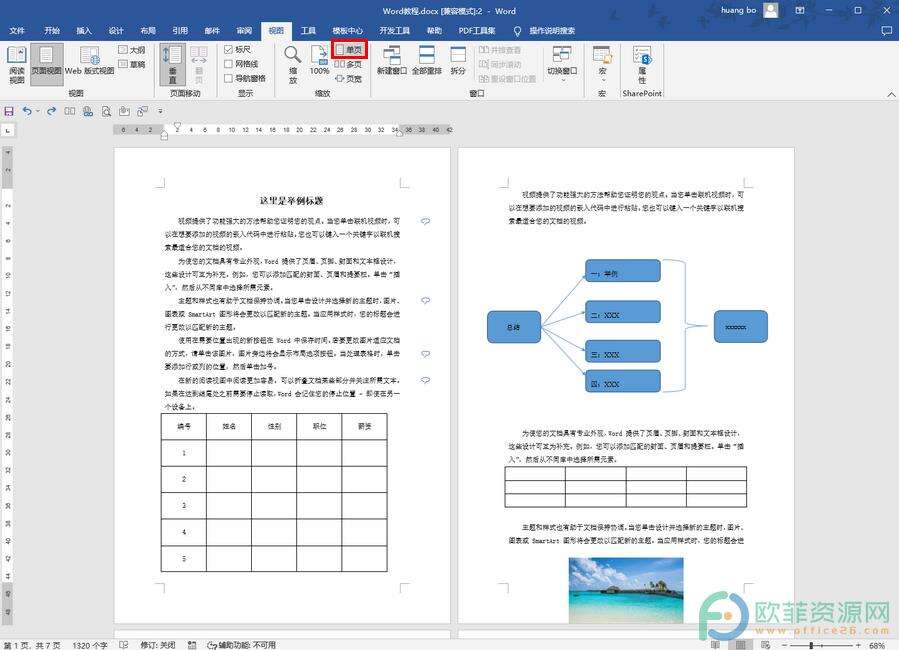Screen dimensions: 899x650
Task: Click the heading 这里是举例标题
Action: 291,200
